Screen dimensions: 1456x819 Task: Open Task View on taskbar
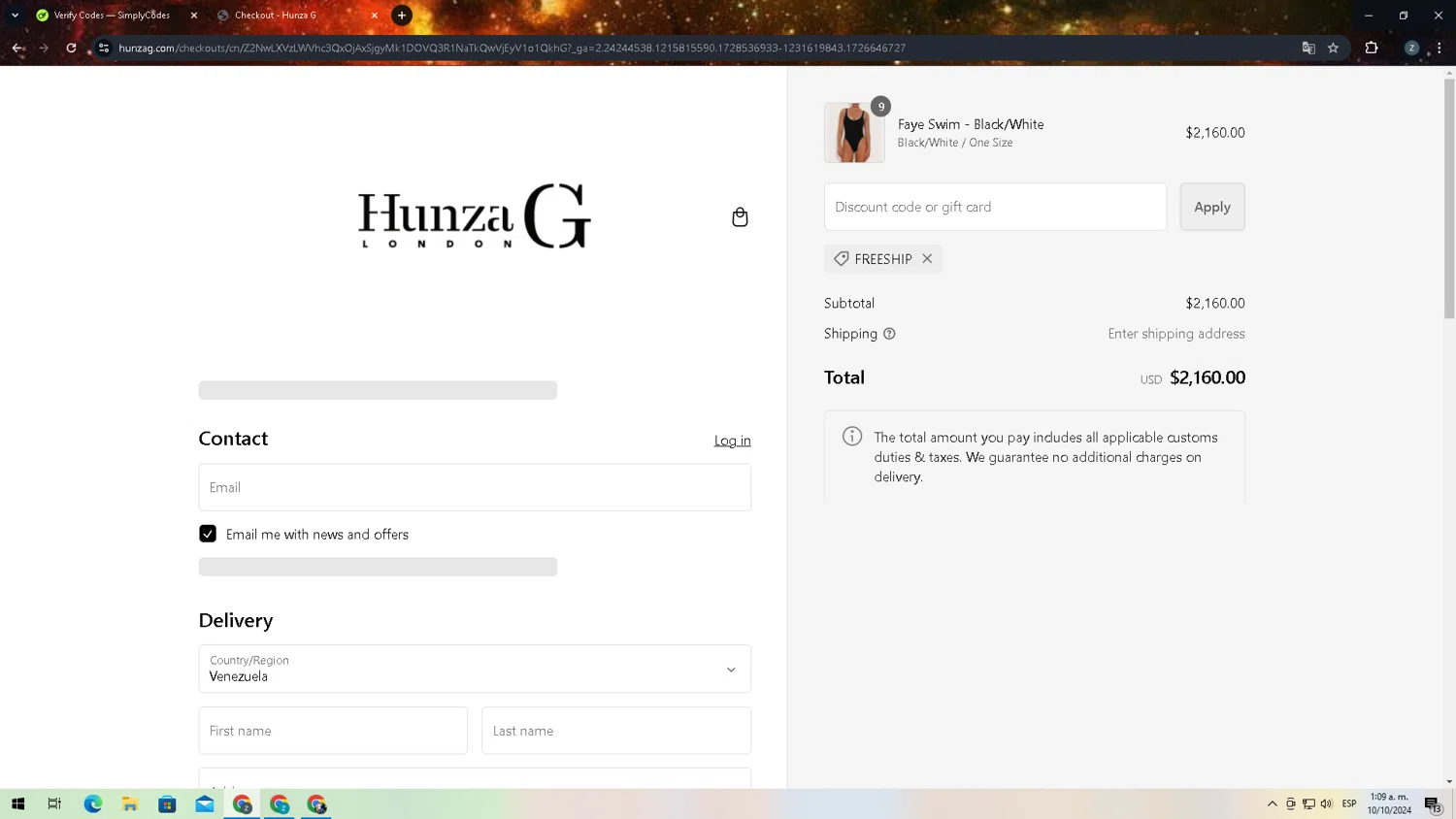pos(54,803)
